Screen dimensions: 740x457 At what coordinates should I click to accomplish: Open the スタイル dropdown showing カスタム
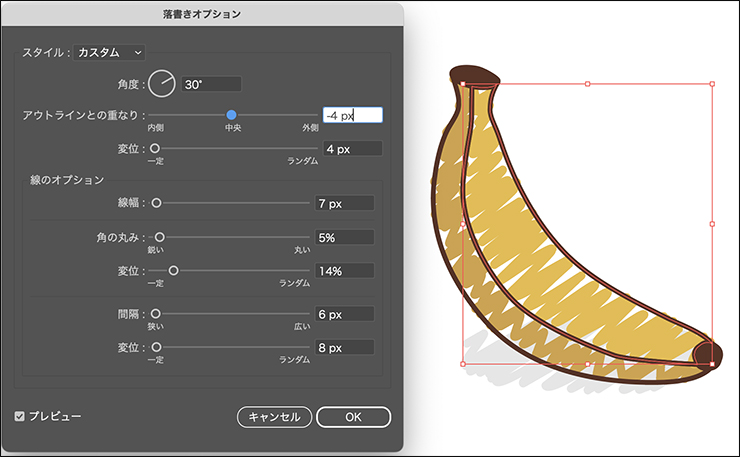pos(110,52)
